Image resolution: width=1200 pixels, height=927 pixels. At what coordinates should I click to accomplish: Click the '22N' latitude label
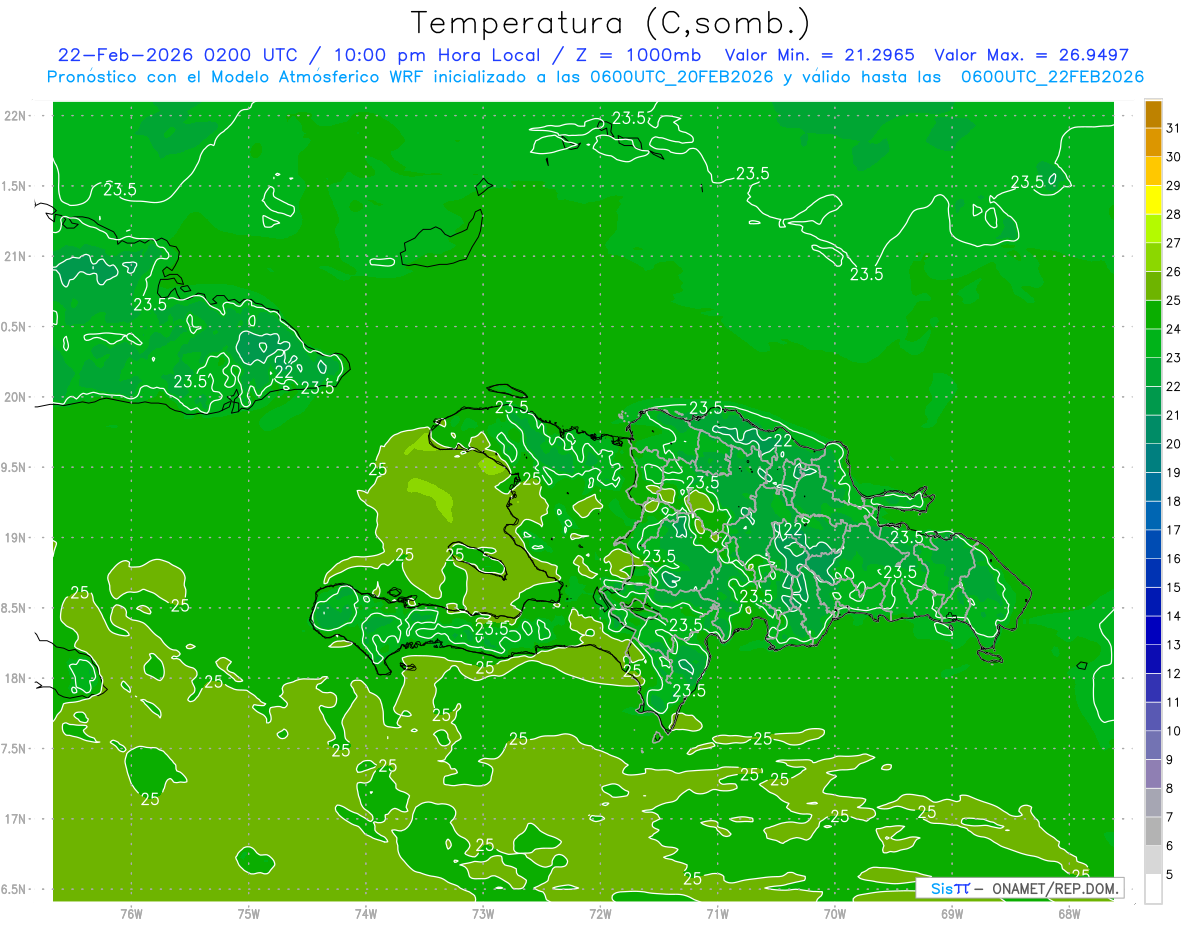[15, 116]
